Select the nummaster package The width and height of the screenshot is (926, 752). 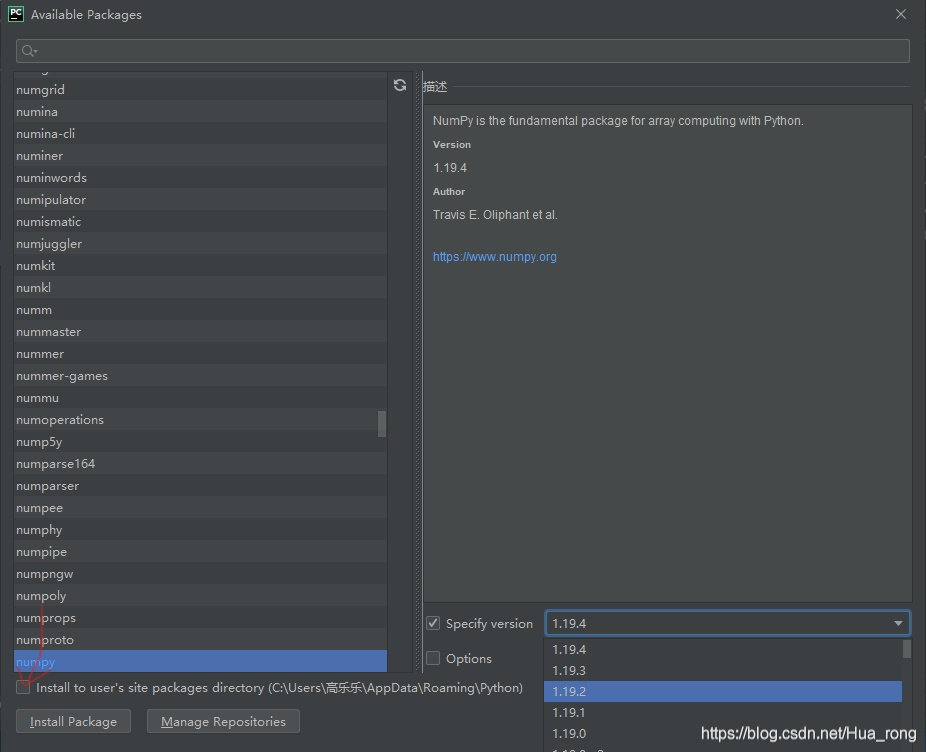tap(200, 332)
